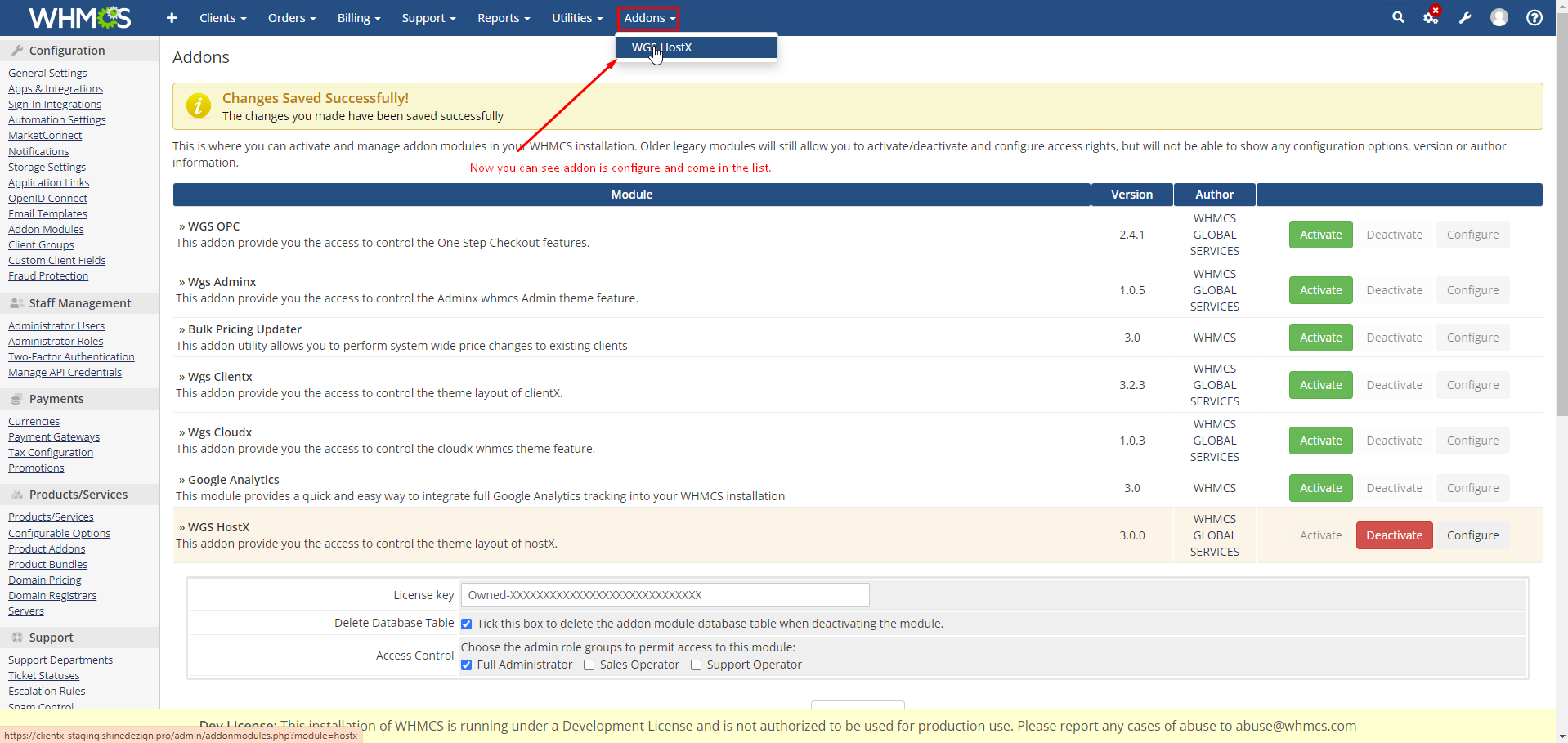
Task: Open the help question mark icon
Action: (x=1534, y=18)
